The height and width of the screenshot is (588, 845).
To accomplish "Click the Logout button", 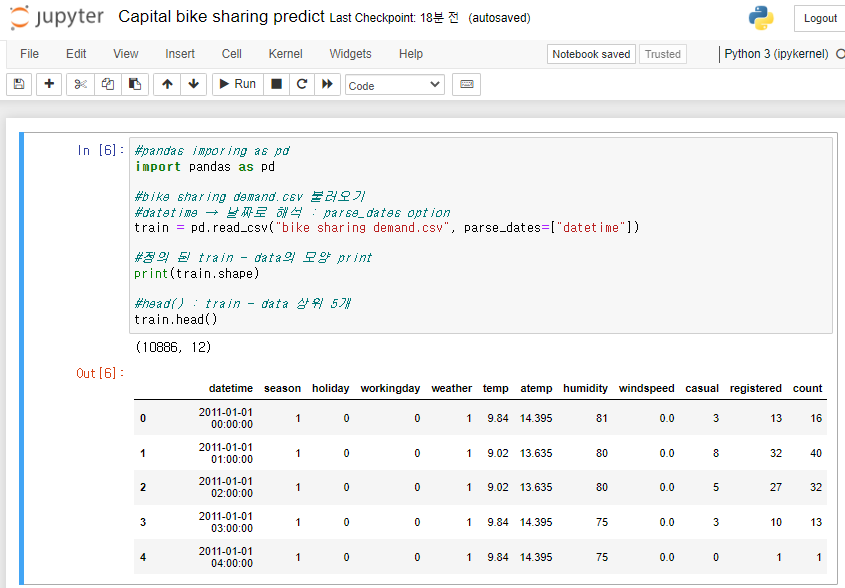I will point(820,18).
